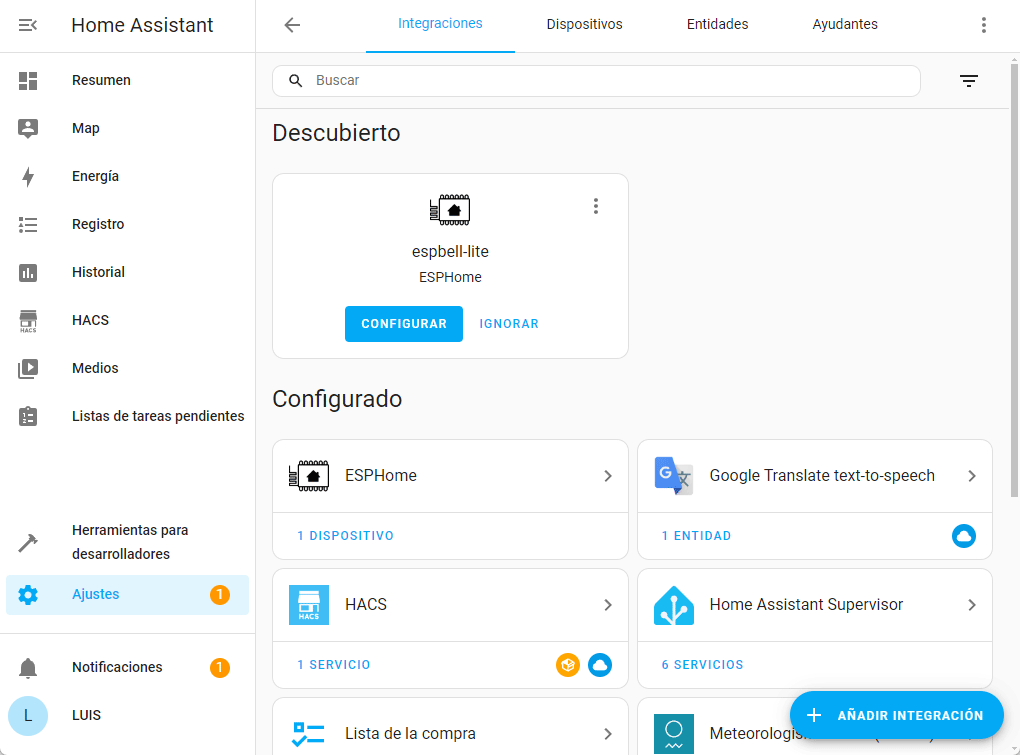Ignore the discovered espbell-lite device
The width and height of the screenshot is (1020, 755).
(509, 324)
